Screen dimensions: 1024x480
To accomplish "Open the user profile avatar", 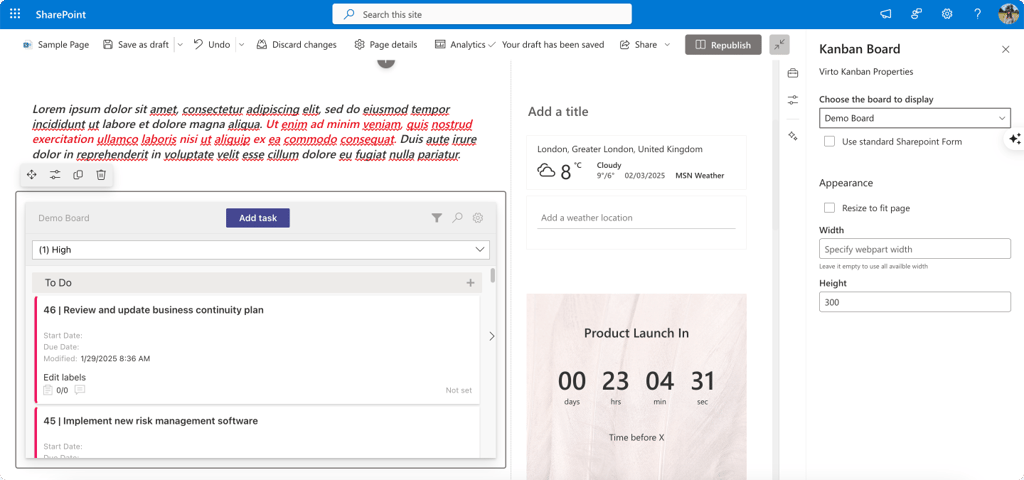I will (x=1008, y=14).
